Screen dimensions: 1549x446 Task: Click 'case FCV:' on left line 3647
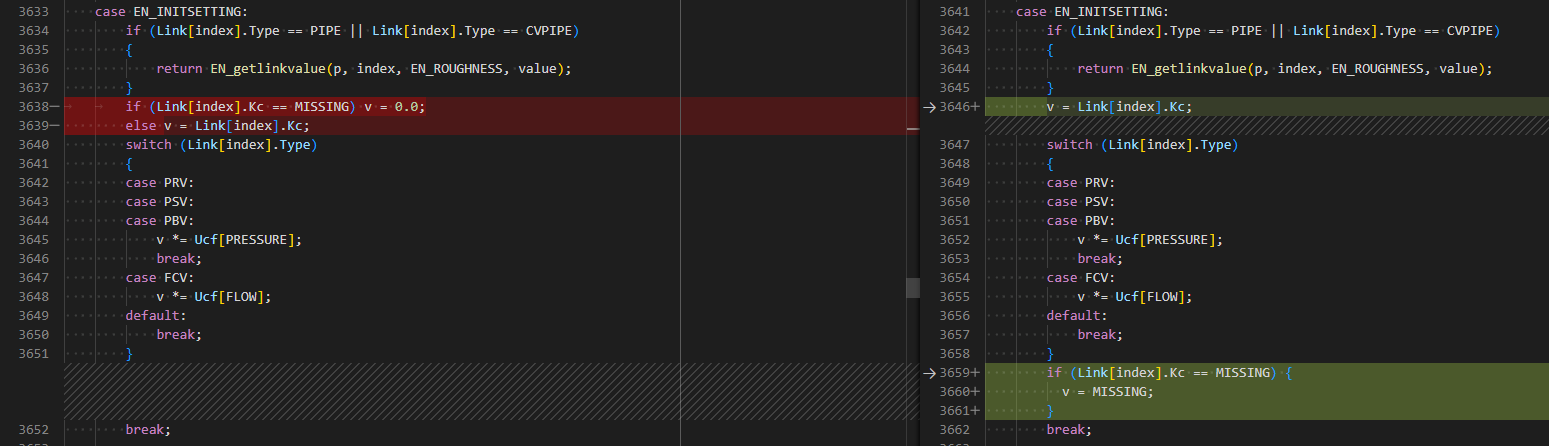(x=160, y=278)
